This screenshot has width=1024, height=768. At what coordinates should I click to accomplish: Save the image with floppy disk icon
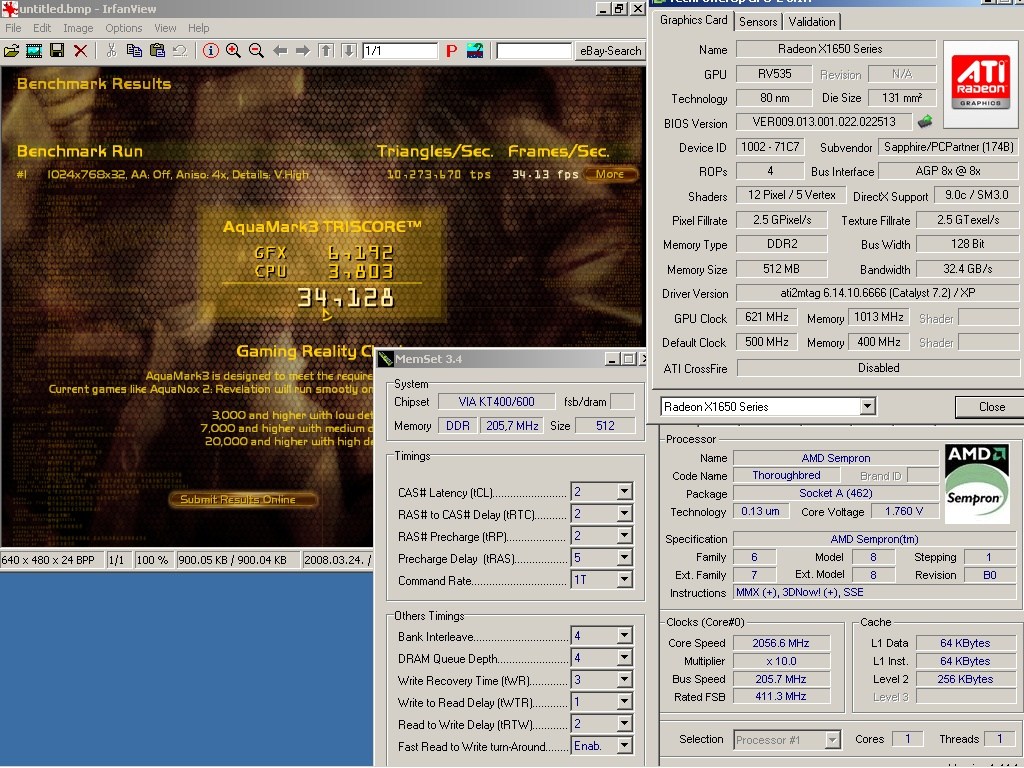(57, 51)
